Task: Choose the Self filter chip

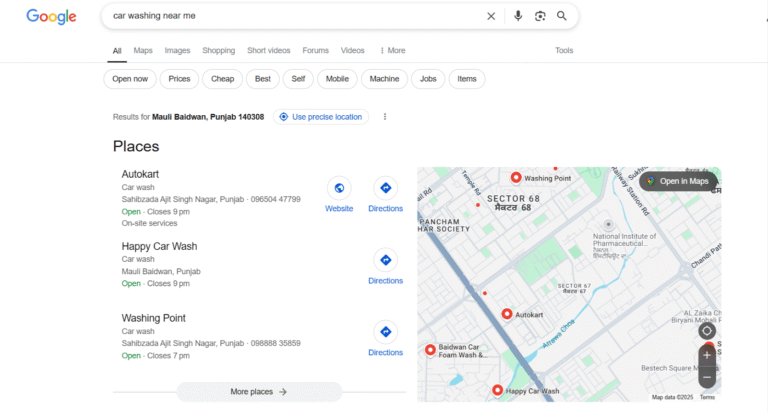Action: [298, 79]
